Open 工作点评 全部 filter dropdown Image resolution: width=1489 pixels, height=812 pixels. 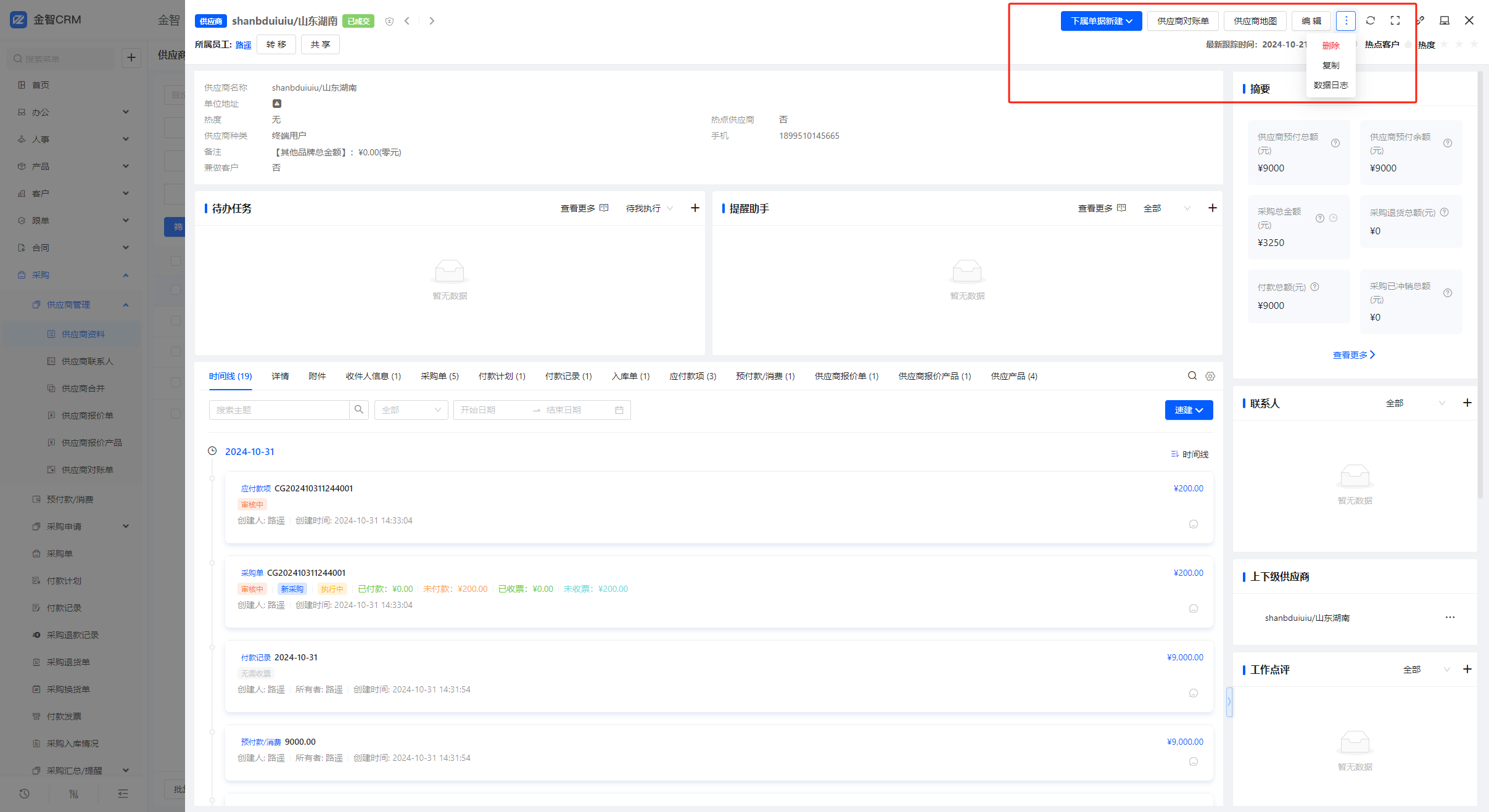[1427, 670]
